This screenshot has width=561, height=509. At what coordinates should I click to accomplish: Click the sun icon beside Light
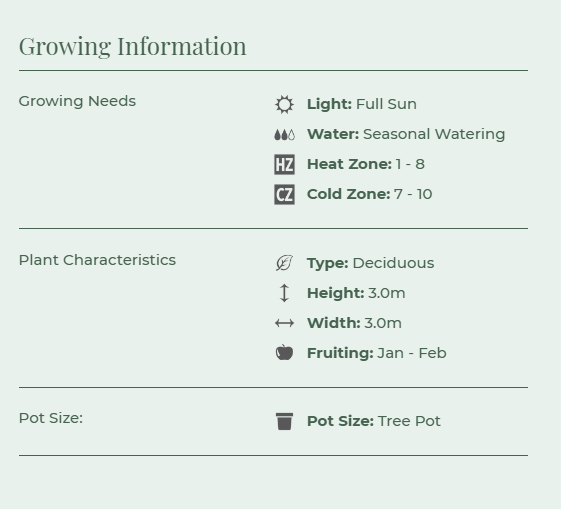(x=284, y=104)
